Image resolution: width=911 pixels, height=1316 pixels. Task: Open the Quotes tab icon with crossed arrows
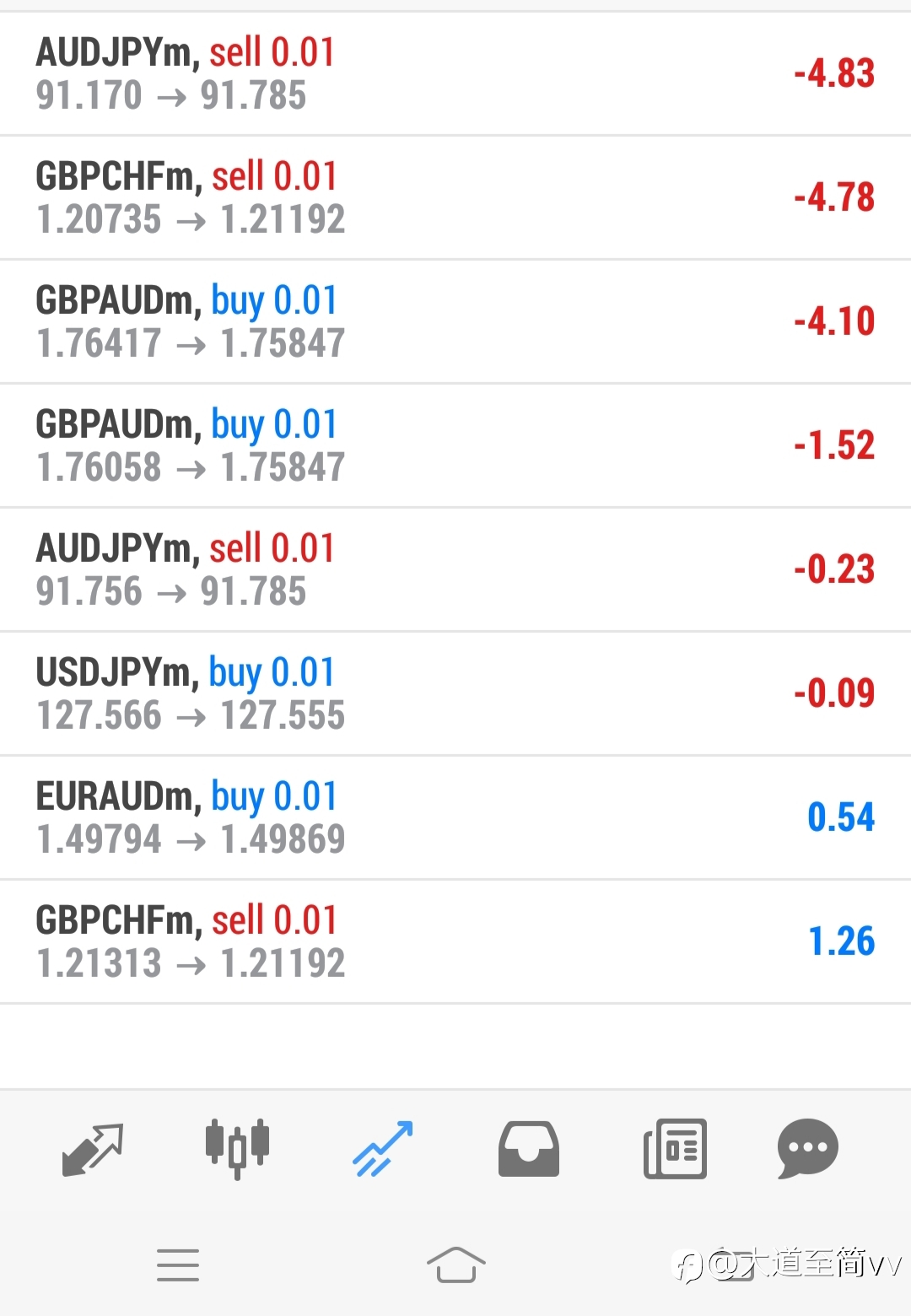coord(93,1149)
